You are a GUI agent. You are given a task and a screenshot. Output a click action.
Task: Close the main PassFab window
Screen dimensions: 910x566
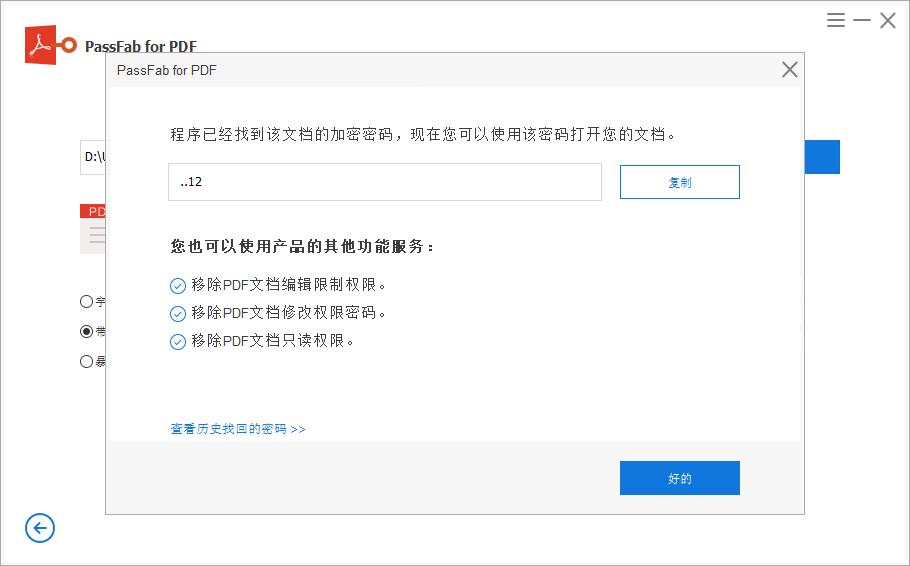[887, 20]
